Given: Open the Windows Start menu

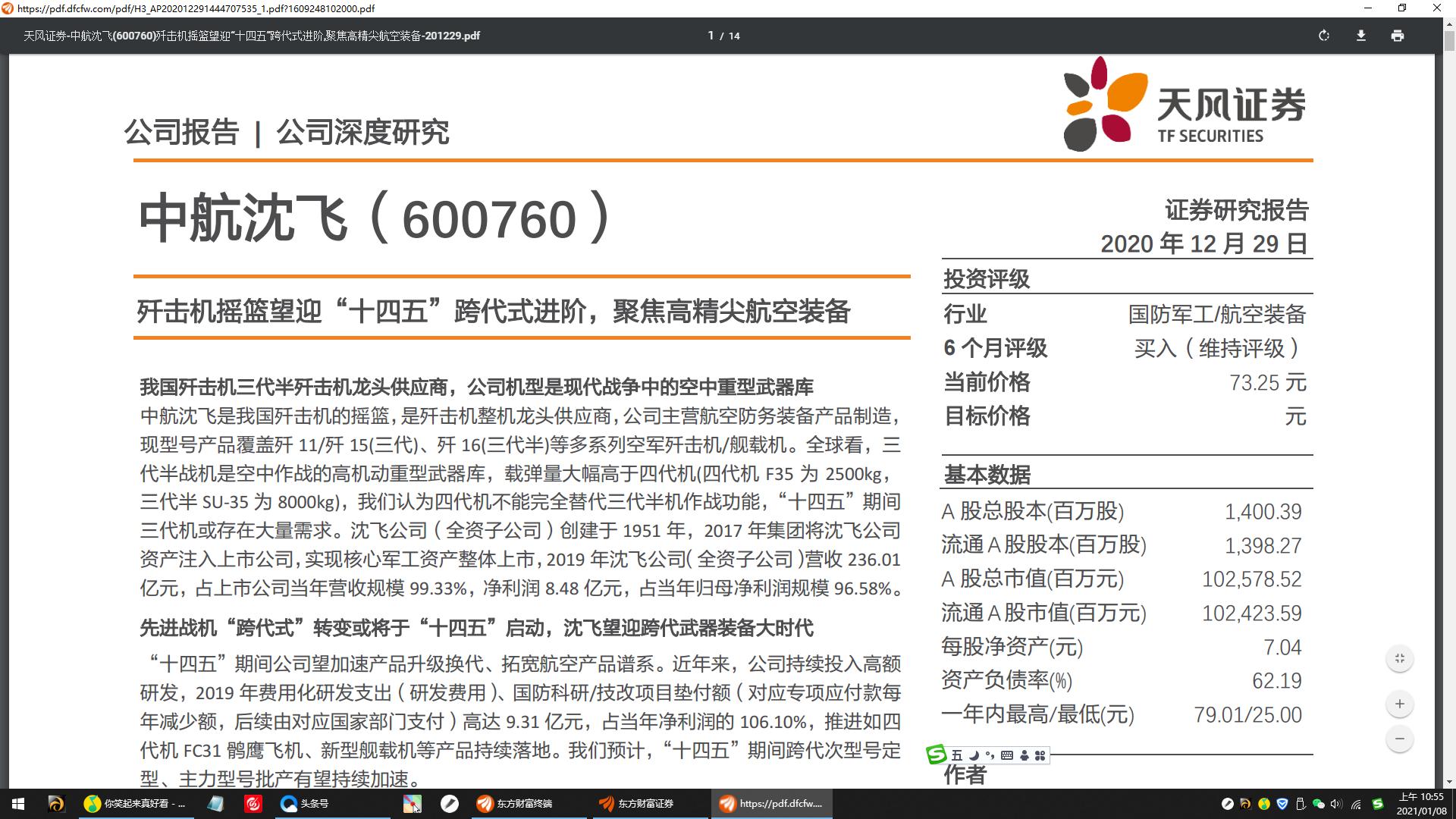Looking at the screenshot, I should pos(18,804).
